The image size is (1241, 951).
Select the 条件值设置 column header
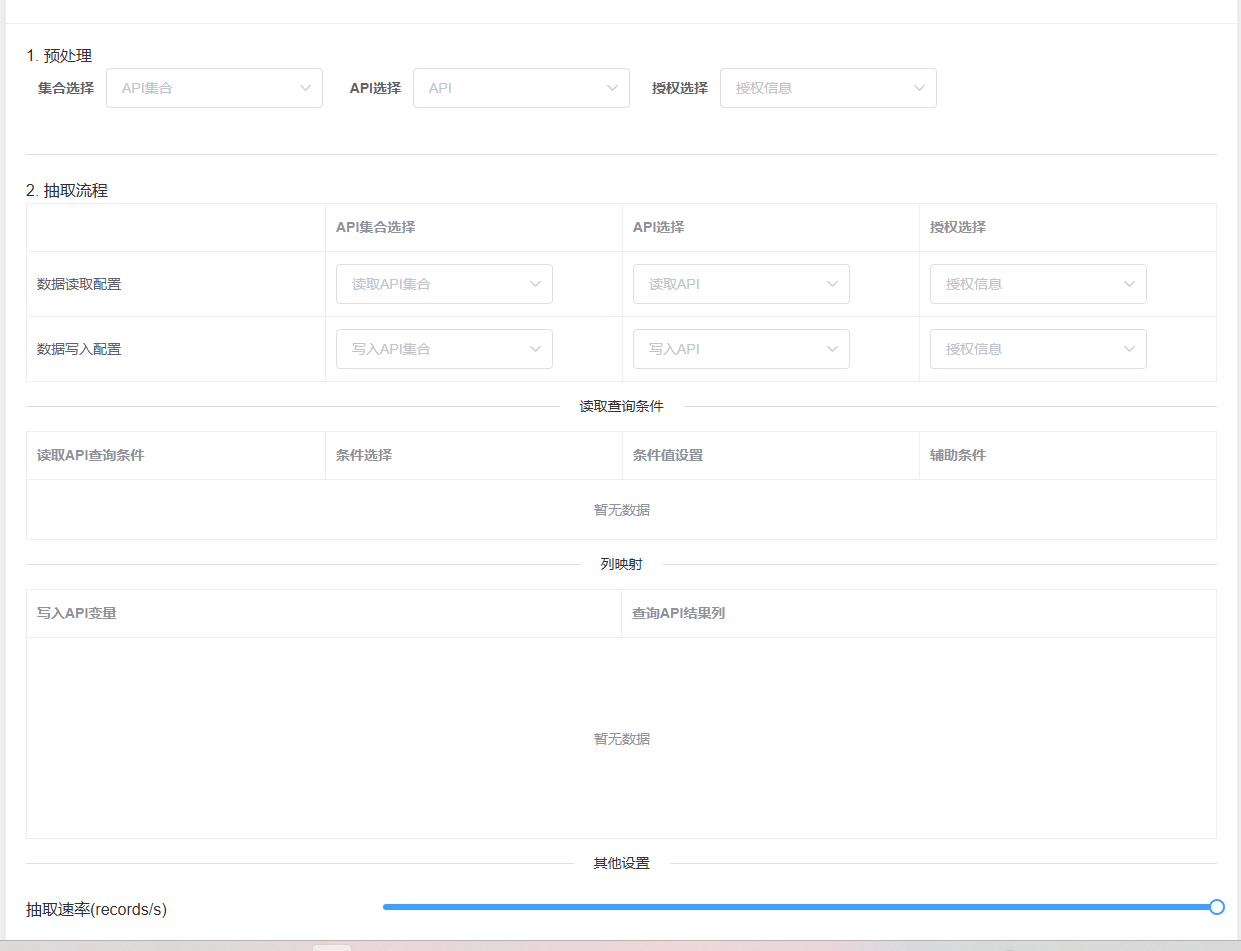[668, 455]
